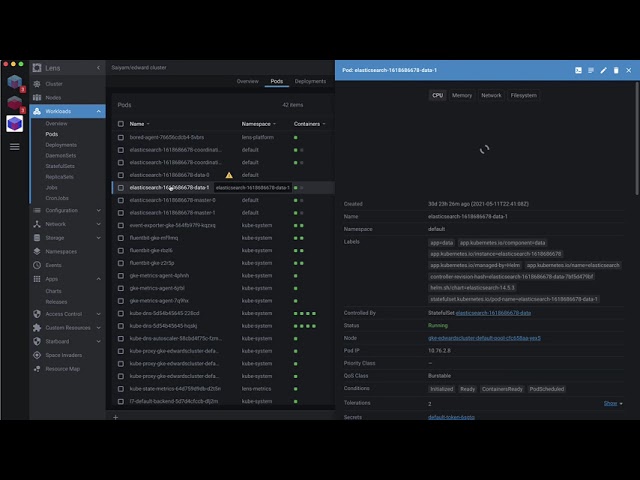The height and width of the screenshot is (480, 640).
Task: Check the elasticsearch data-0 pod checkbox
Action: click(x=121, y=175)
